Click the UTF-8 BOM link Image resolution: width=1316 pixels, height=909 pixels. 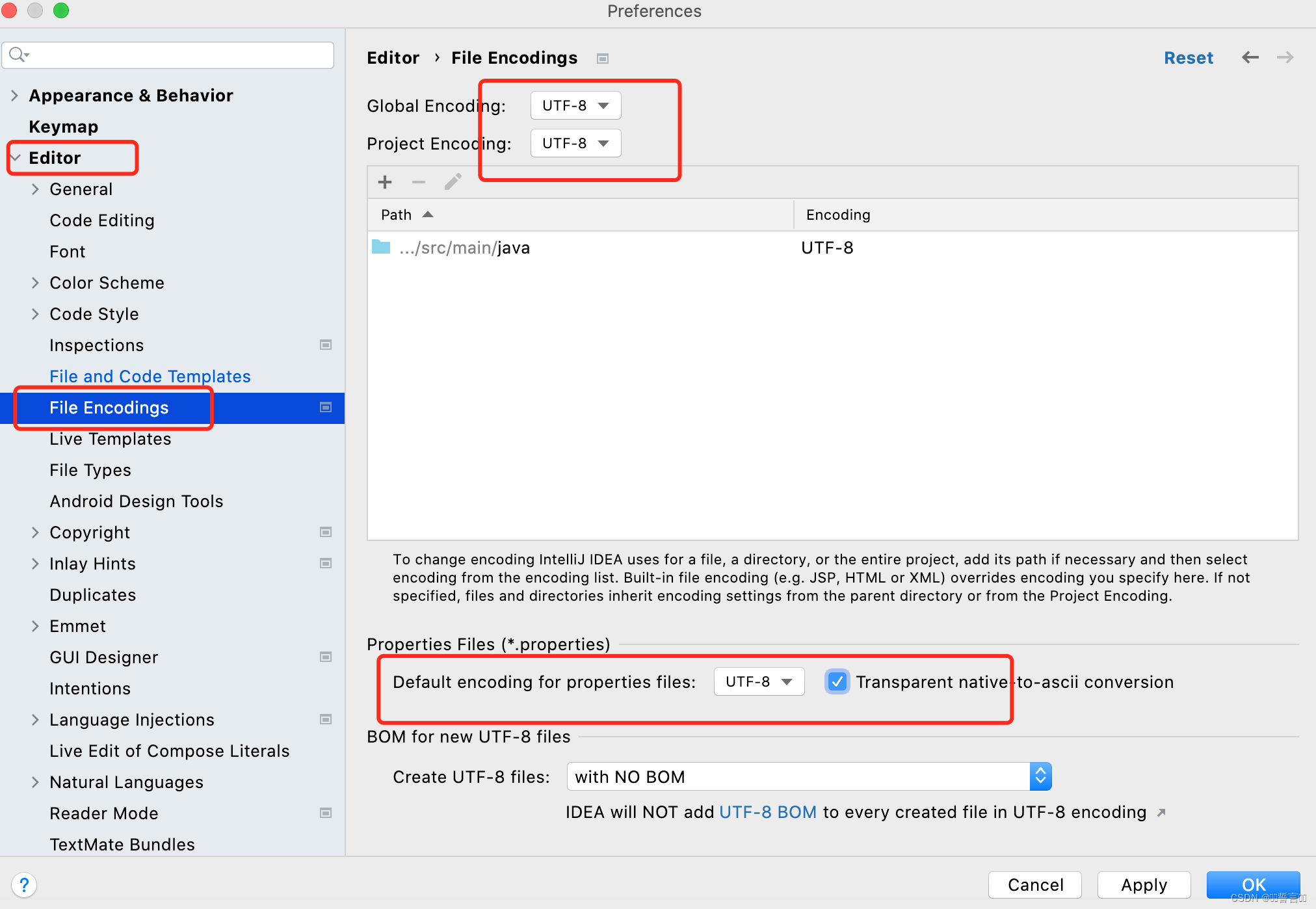coord(768,812)
